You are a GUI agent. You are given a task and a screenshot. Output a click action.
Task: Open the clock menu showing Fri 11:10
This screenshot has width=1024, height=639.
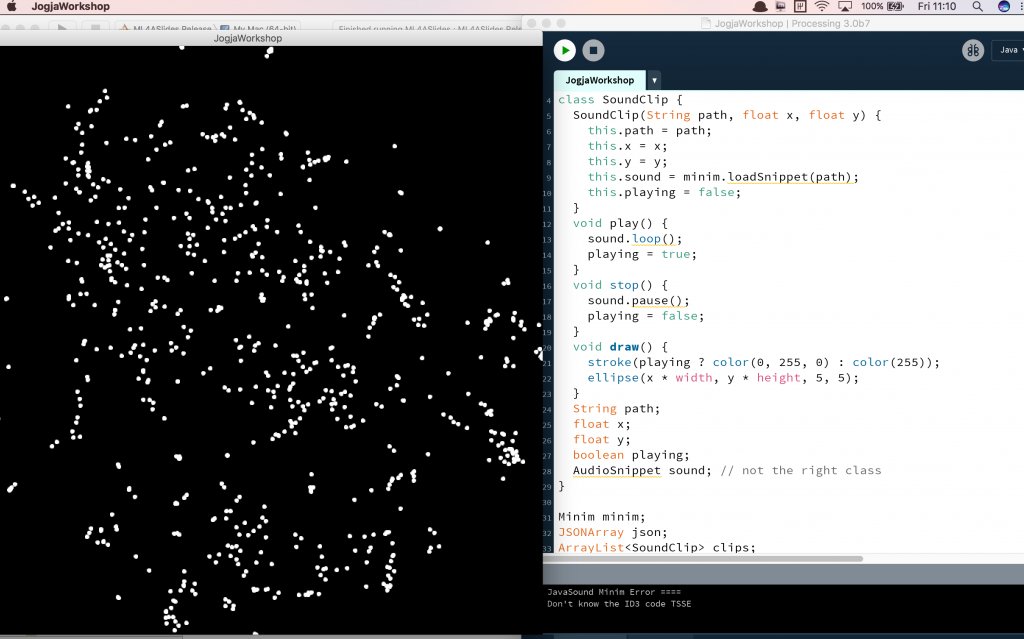pyautogui.click(x=937, y=6)
